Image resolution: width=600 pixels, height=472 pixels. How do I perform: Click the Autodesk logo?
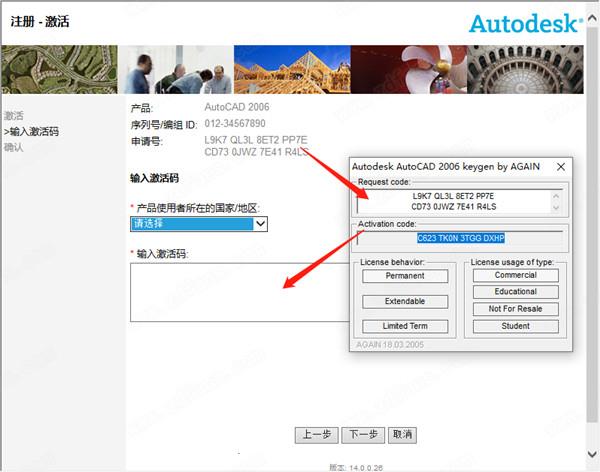526,24
